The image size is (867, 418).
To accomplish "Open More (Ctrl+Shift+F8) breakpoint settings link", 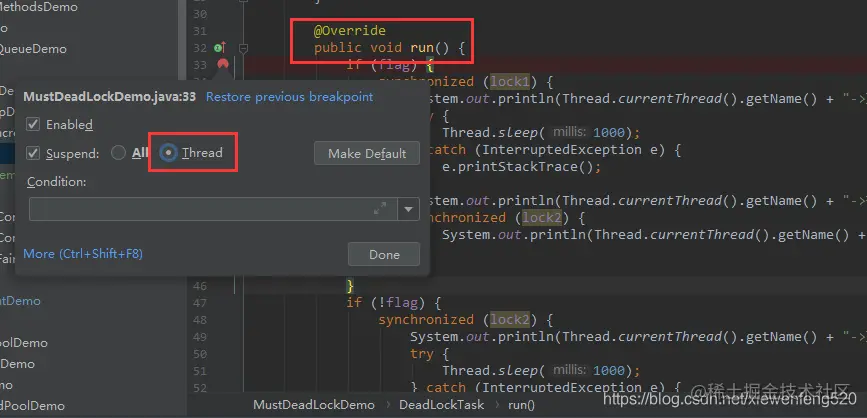I will point(83,254).
